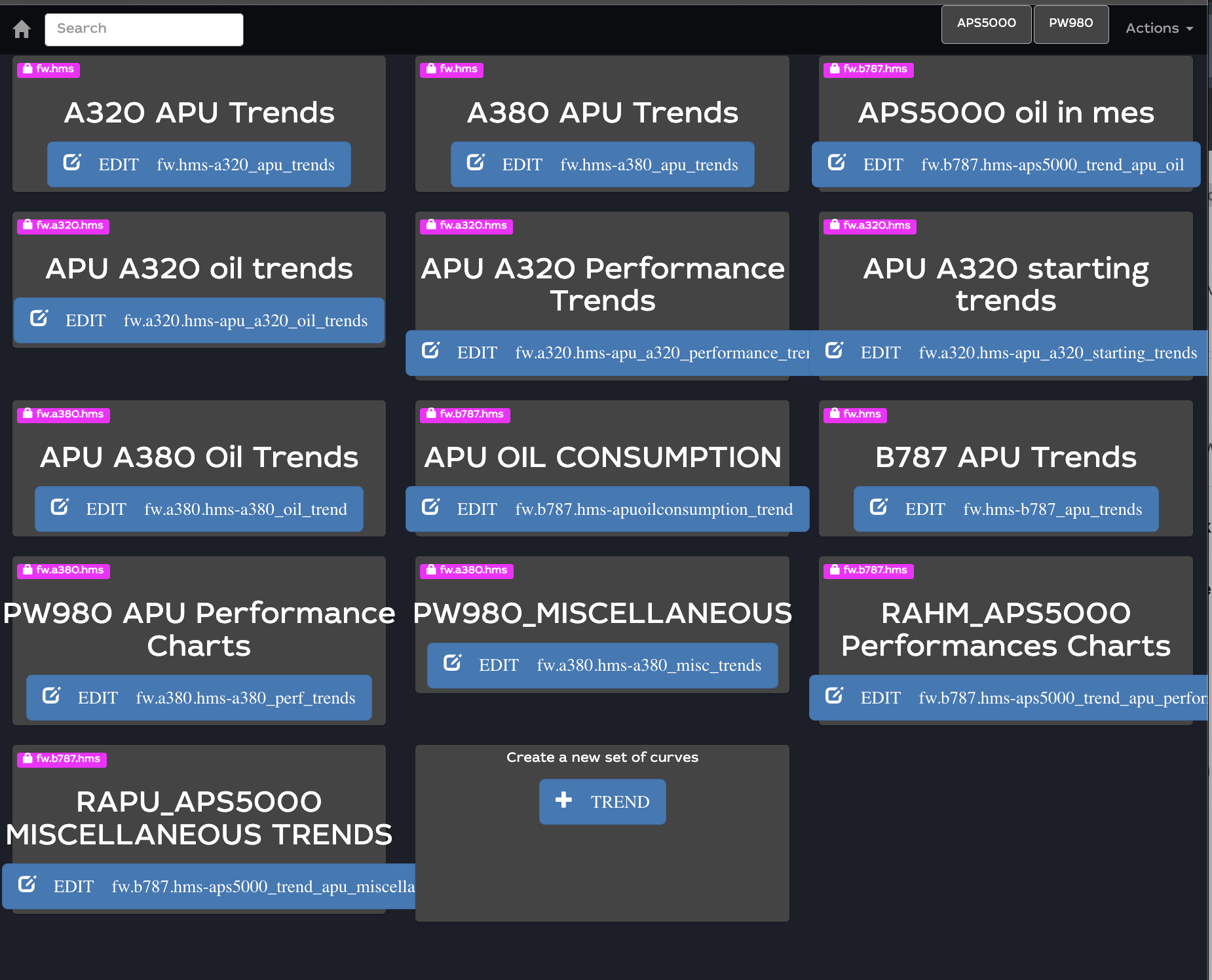
Task: Click lock icon of B787 APU Trends tag
Action: tap(835, 414)
